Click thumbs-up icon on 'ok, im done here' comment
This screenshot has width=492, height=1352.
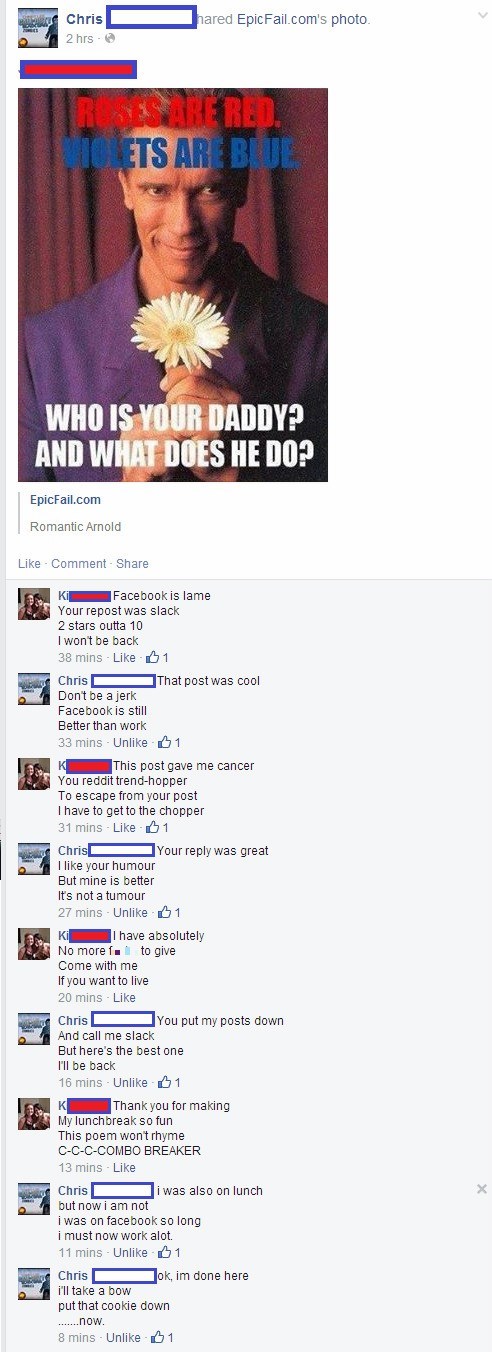(x=157, y=1338)
